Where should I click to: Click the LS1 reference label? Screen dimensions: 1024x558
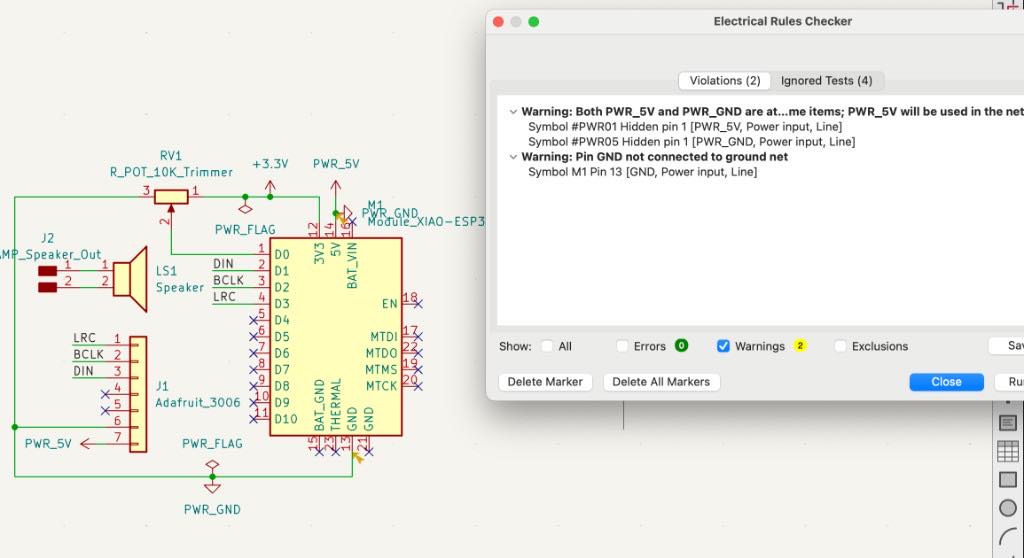coord(166,270)
